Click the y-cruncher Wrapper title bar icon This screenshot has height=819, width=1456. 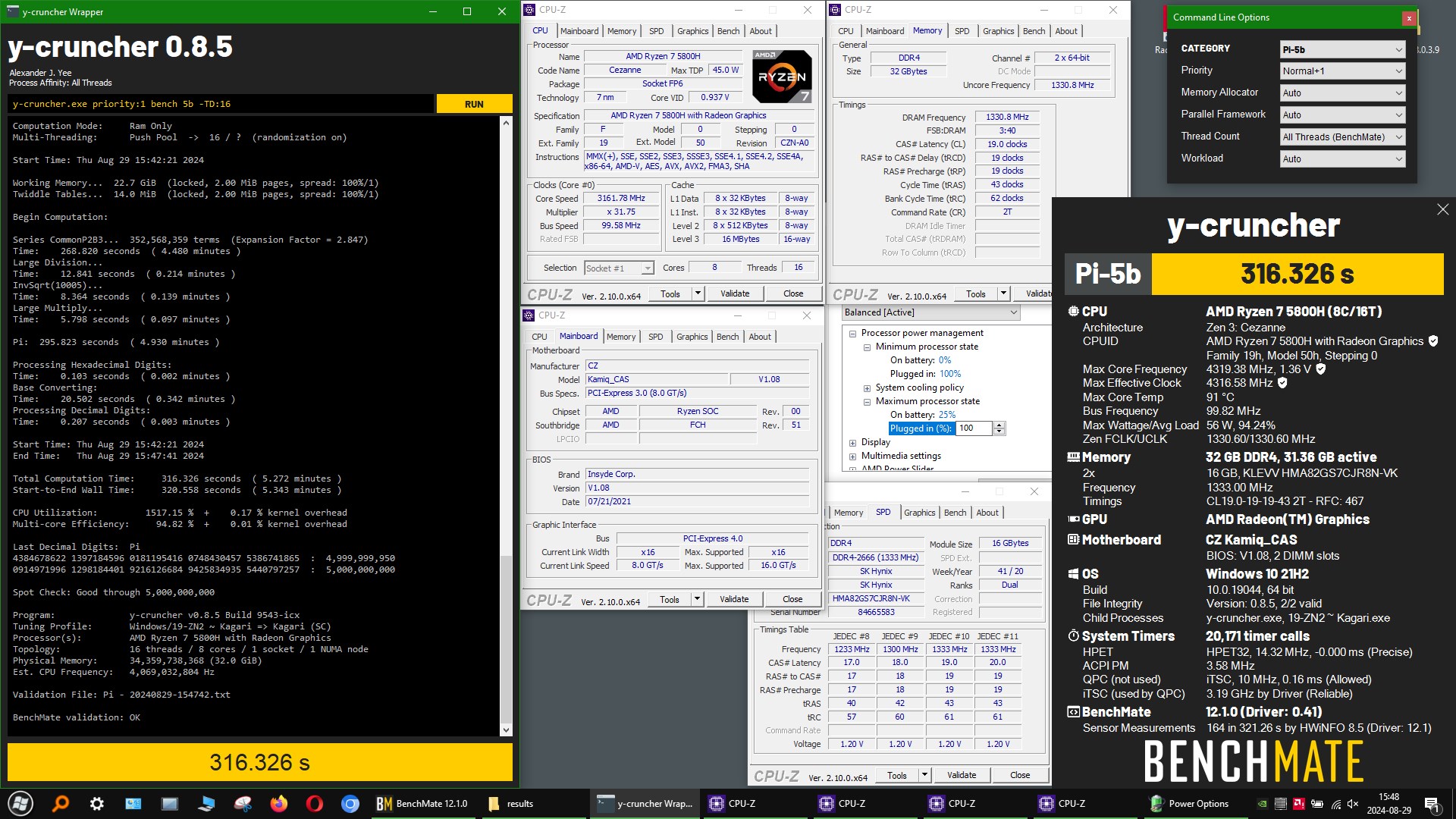coord(11,11)
